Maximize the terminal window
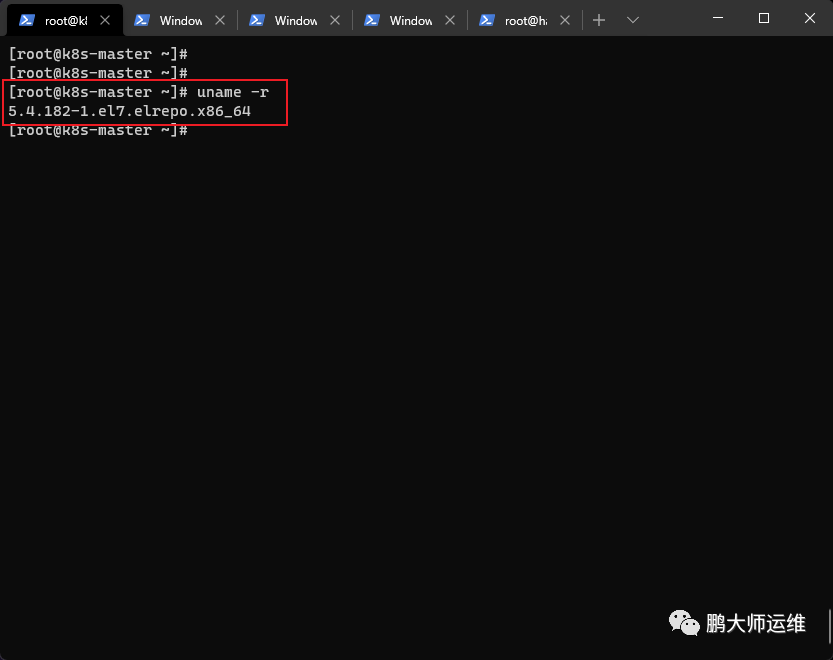 pyautogui.click(x=764, y=19)
